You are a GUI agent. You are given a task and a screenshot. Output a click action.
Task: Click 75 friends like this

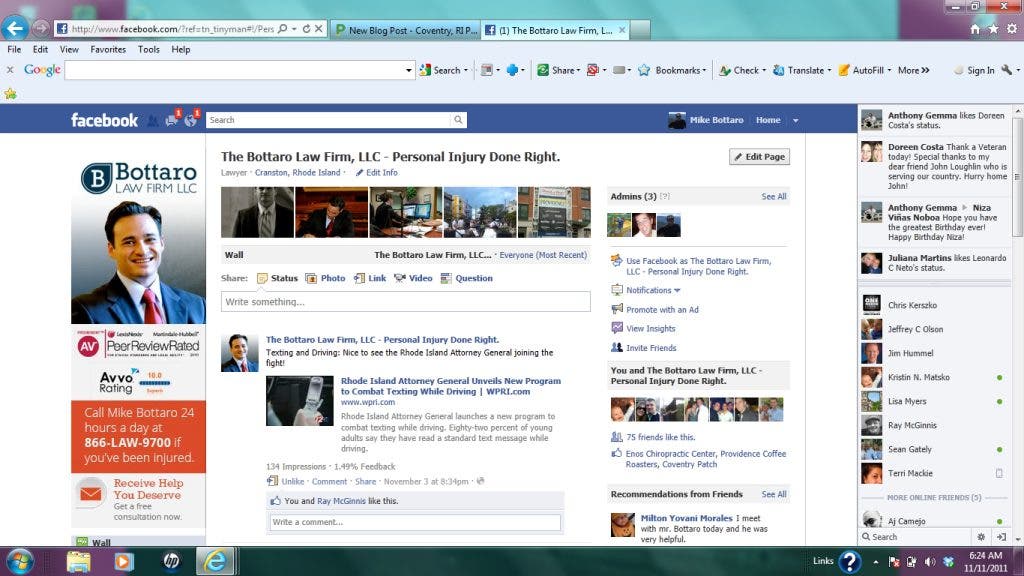tap(660, 437)
